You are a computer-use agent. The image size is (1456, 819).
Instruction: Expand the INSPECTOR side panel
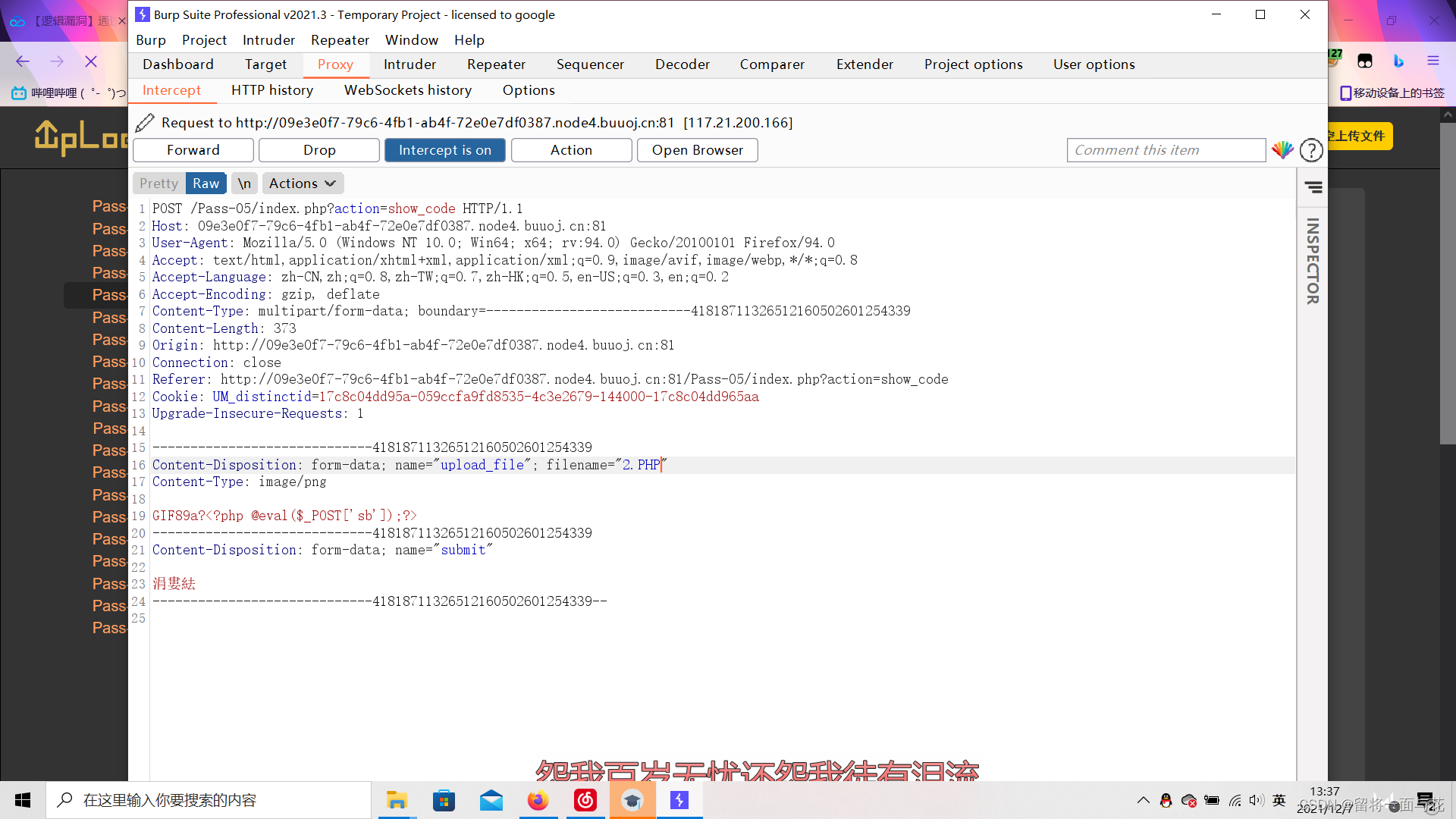[x=1313, y=261]
